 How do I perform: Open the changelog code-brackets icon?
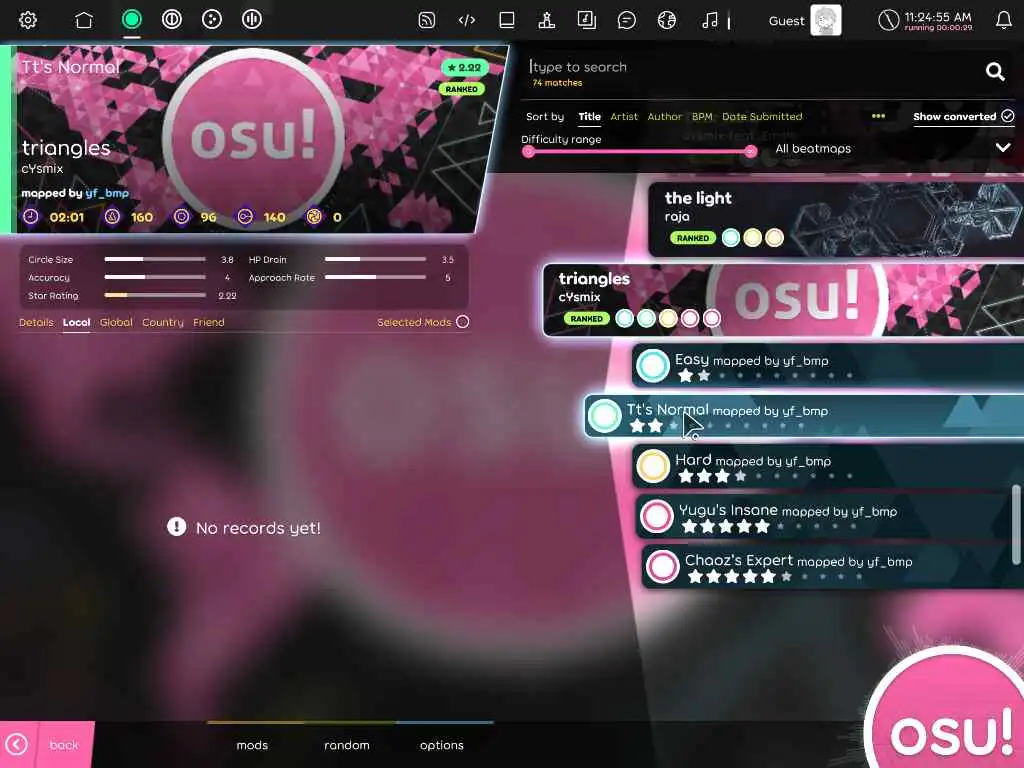[x=466, y=20]
